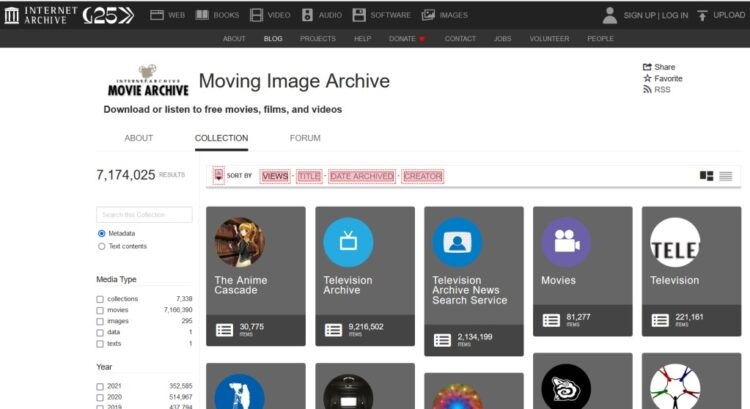Open the Blog menu item
This screenshot has height=409, width=750.
(273, 39)
